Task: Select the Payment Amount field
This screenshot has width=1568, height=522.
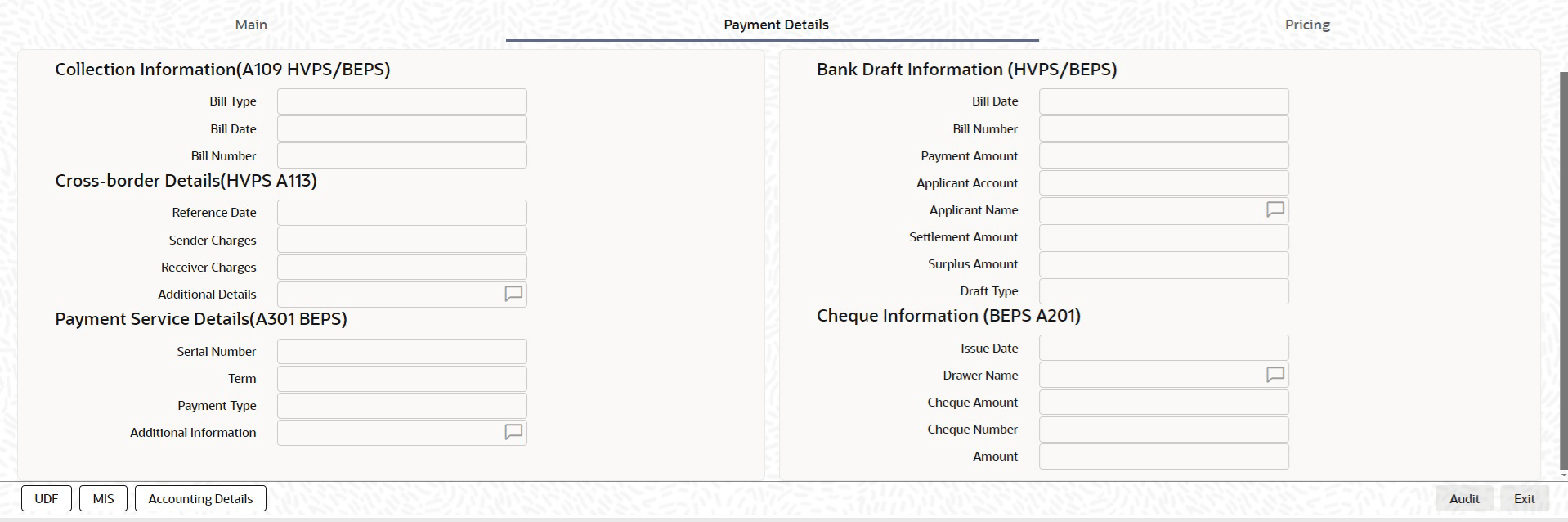Action: [1163, 156]
